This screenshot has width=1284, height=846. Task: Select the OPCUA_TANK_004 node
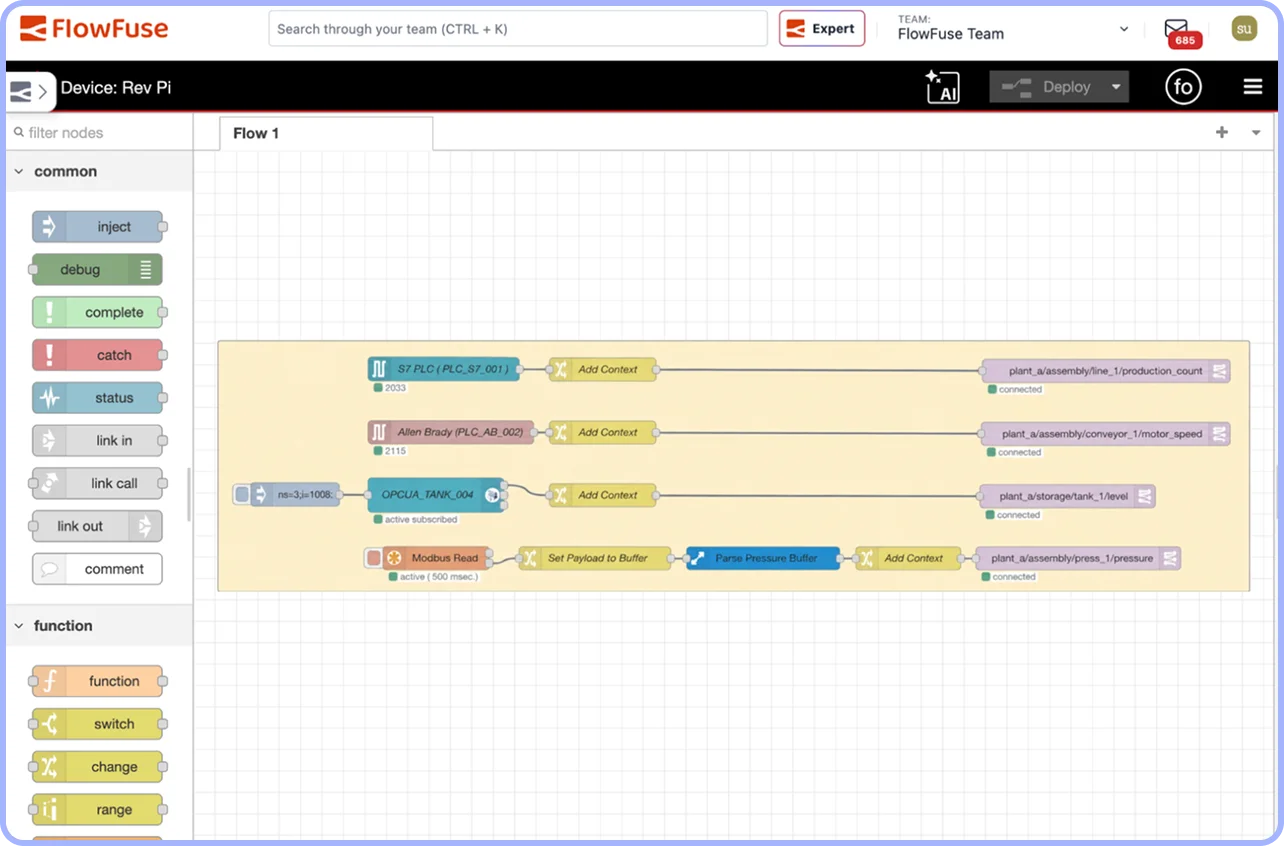[x=436, y=495]
